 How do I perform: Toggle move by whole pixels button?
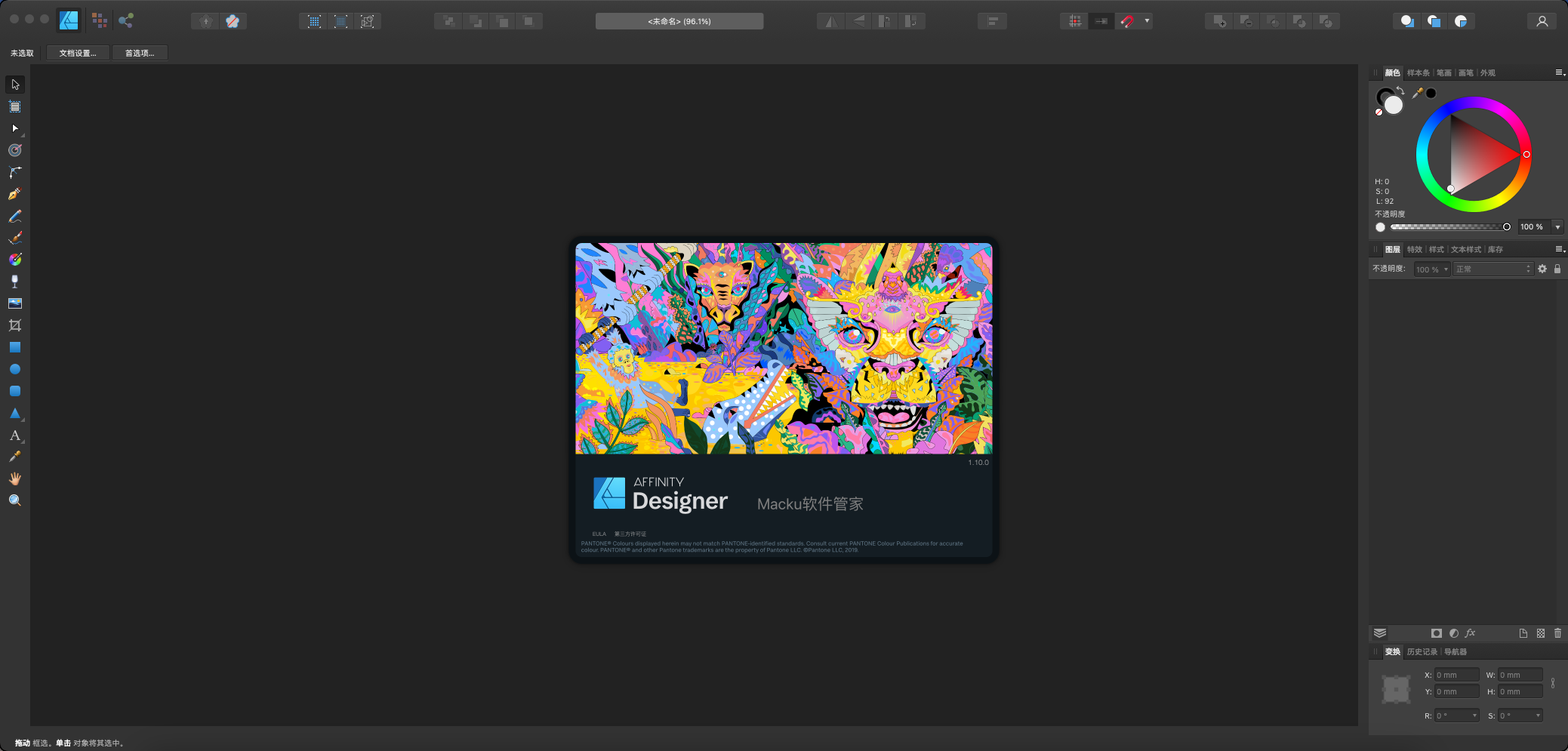1101,21
